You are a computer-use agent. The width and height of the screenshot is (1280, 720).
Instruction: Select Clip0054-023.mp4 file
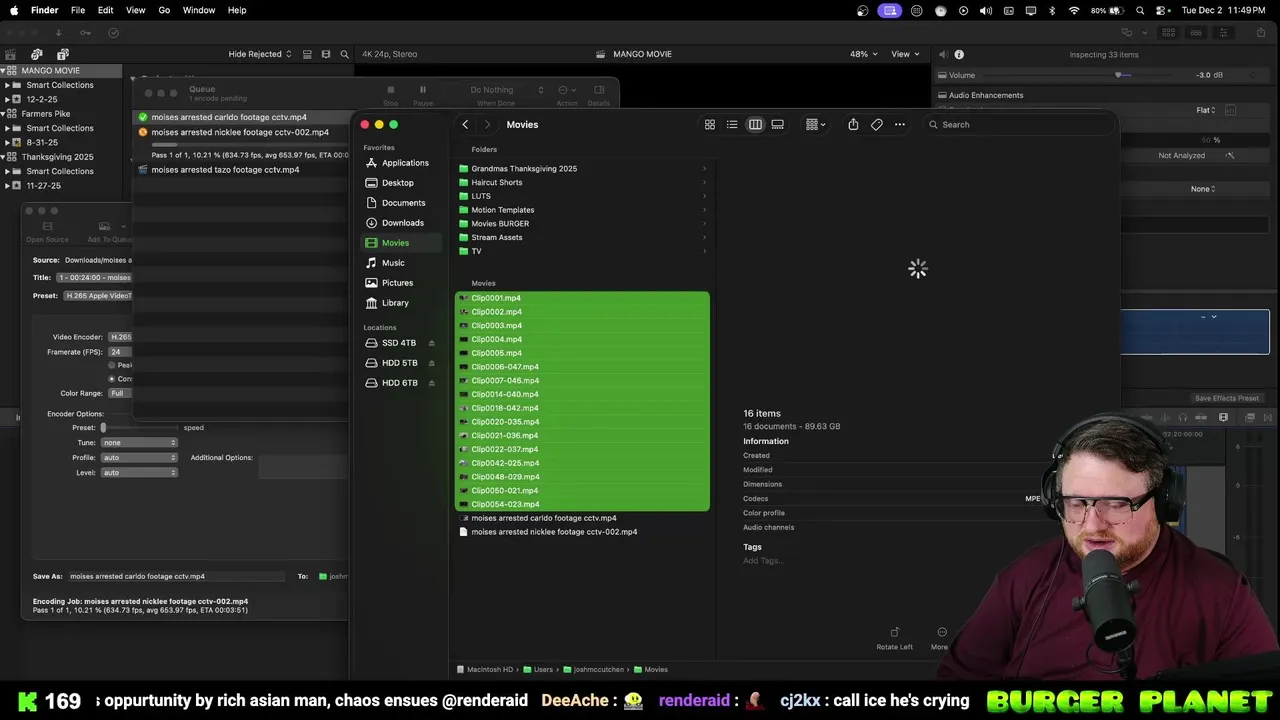582,505
